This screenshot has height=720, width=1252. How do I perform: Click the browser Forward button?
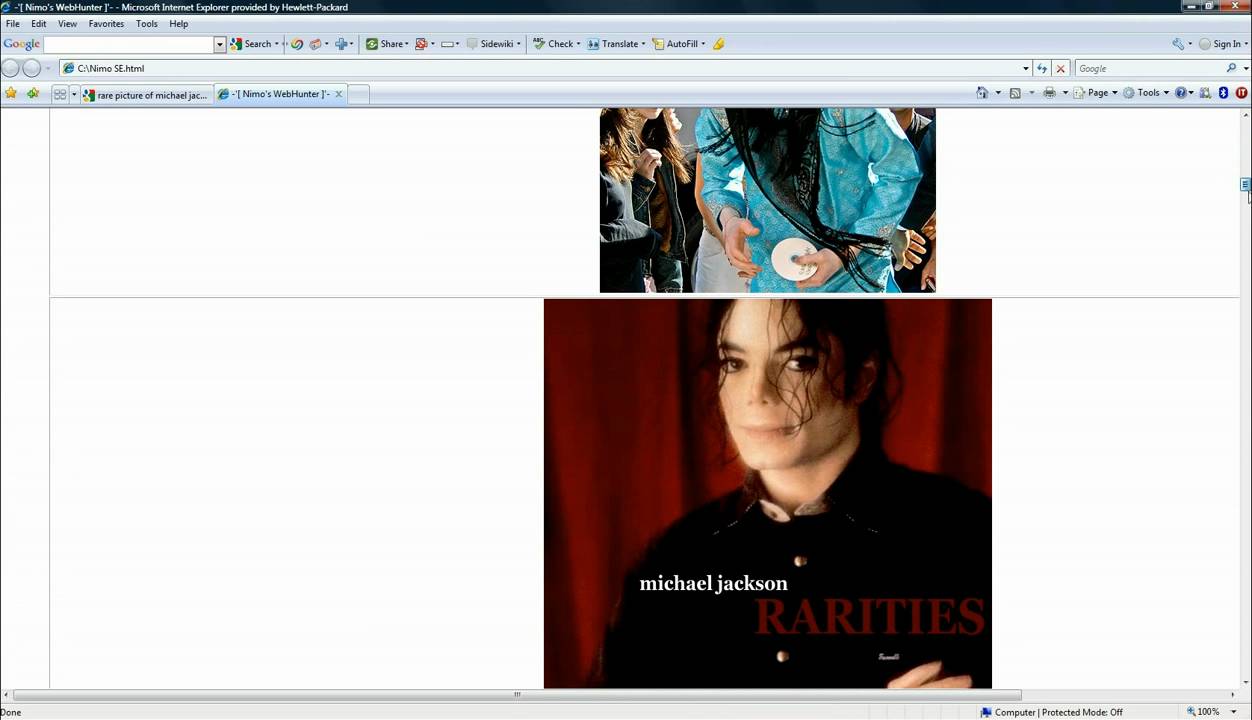coord(32,68)
